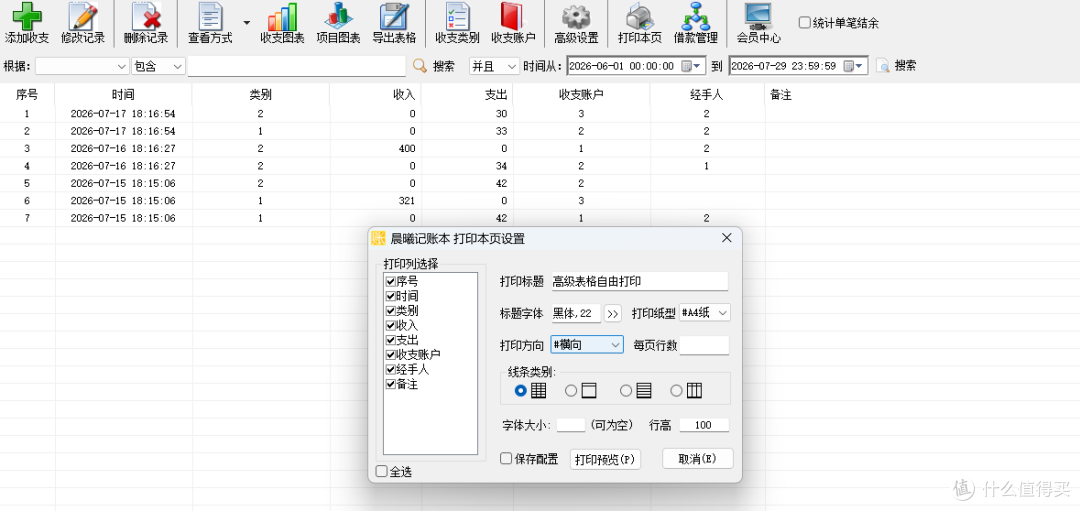
Task: Click the magnifier 搜索 next to keyword box
Action: (x=433, y=66)
